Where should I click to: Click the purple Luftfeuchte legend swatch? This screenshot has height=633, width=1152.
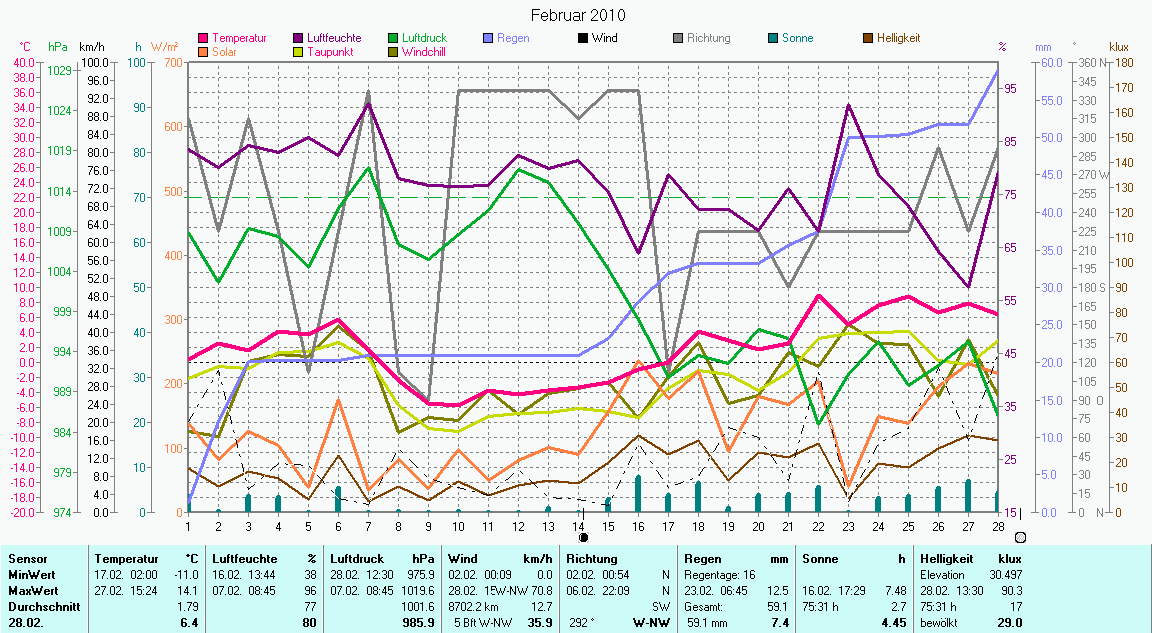(x=298, y=39)
